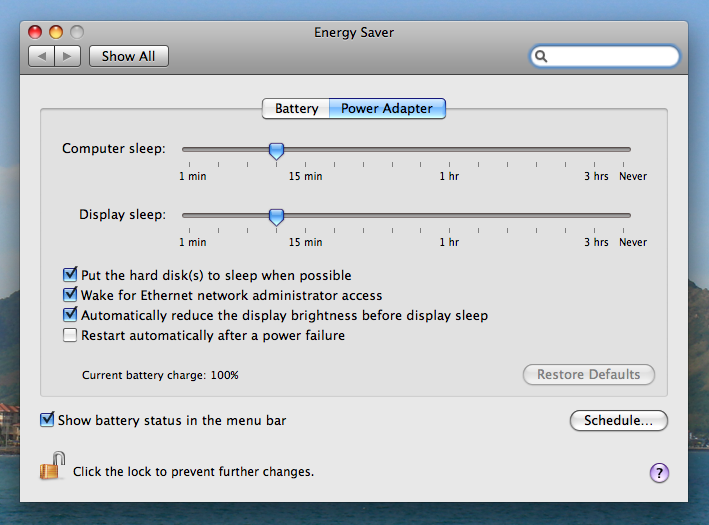The image size is (709, 525).
Task: Open the purple help question mark
Action: pyautogui.click(x=659, y=473)
